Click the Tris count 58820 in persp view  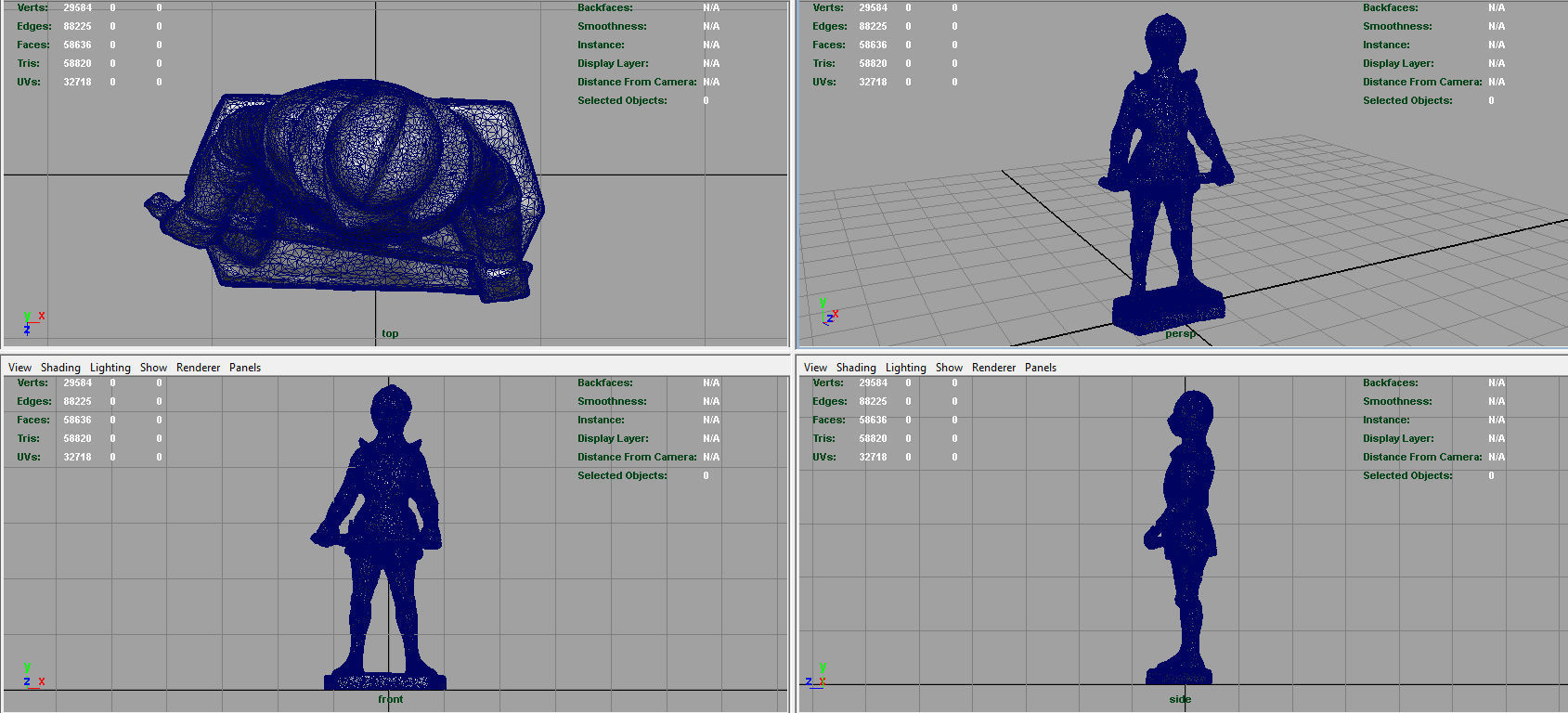[873, 63]
